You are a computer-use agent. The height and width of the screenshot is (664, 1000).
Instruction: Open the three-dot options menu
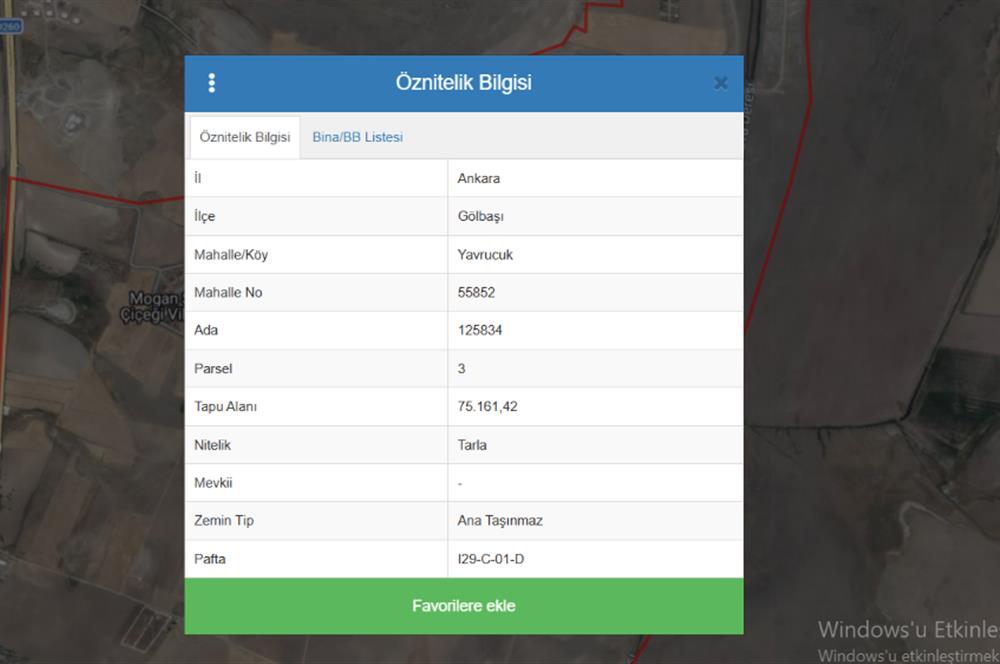coord(211,83)
